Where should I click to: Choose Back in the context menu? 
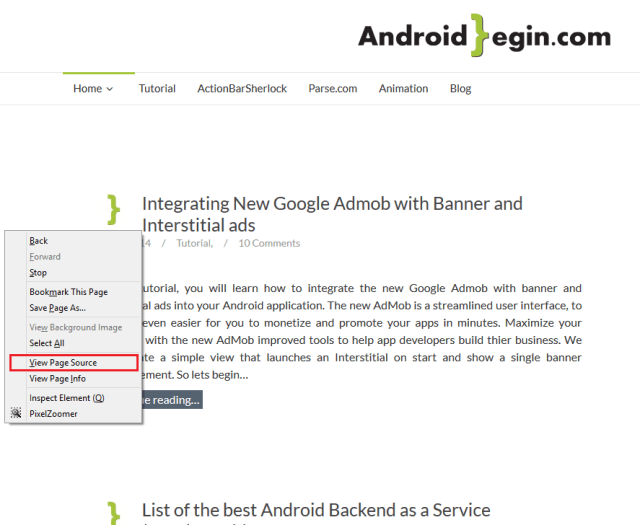75,241
